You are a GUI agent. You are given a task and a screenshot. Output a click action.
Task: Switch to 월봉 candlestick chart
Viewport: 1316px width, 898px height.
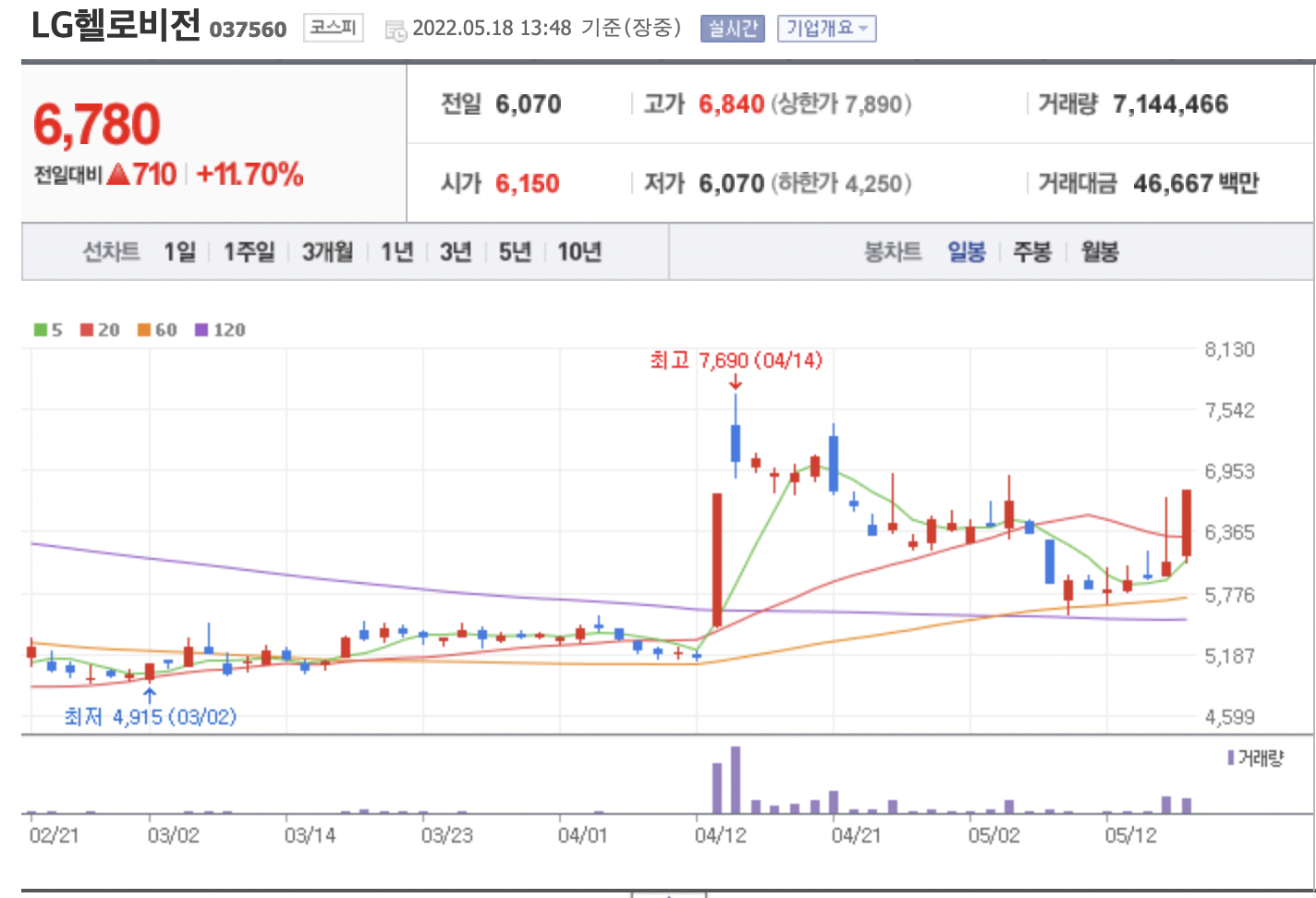1100,251
